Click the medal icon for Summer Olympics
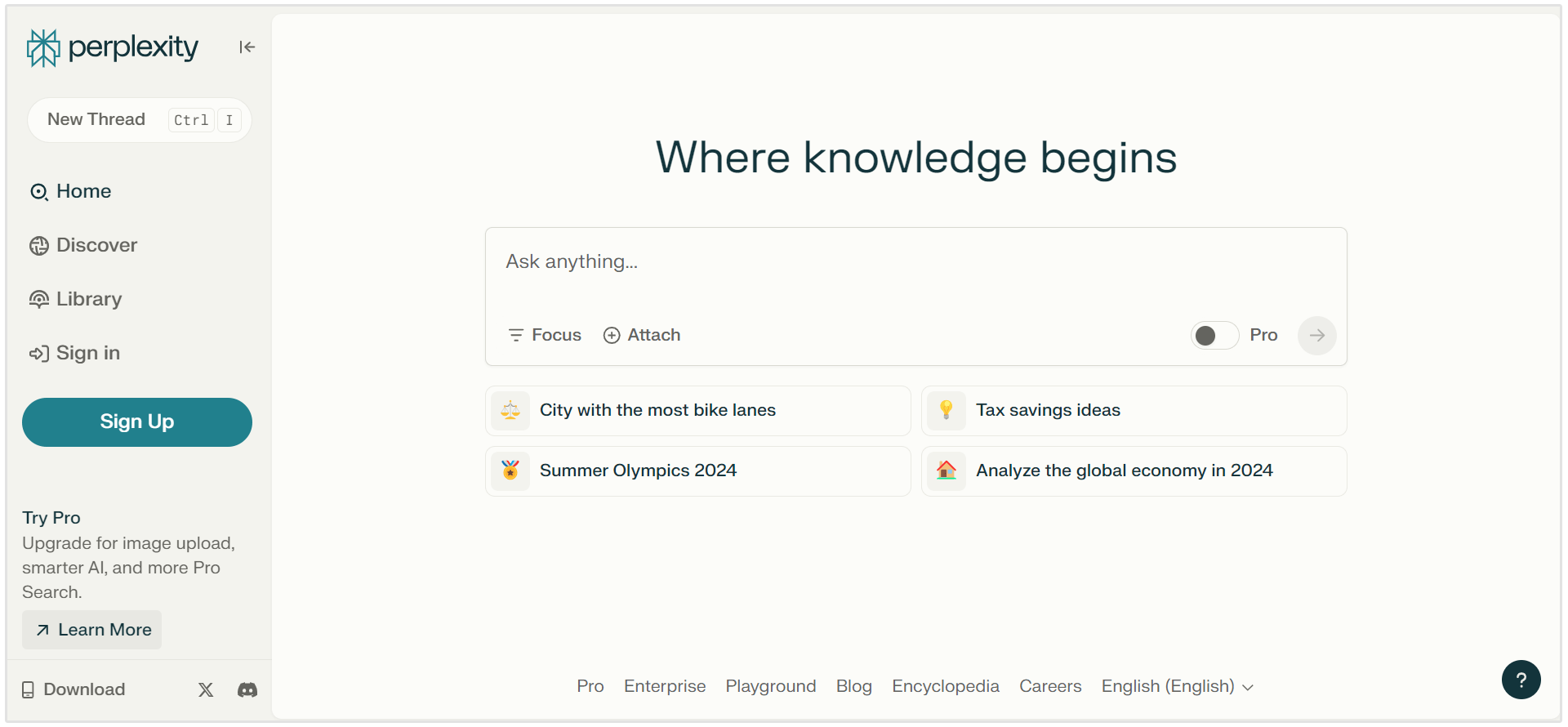The width and height of the screenshot is (1568, 727). tap(510, 471)
